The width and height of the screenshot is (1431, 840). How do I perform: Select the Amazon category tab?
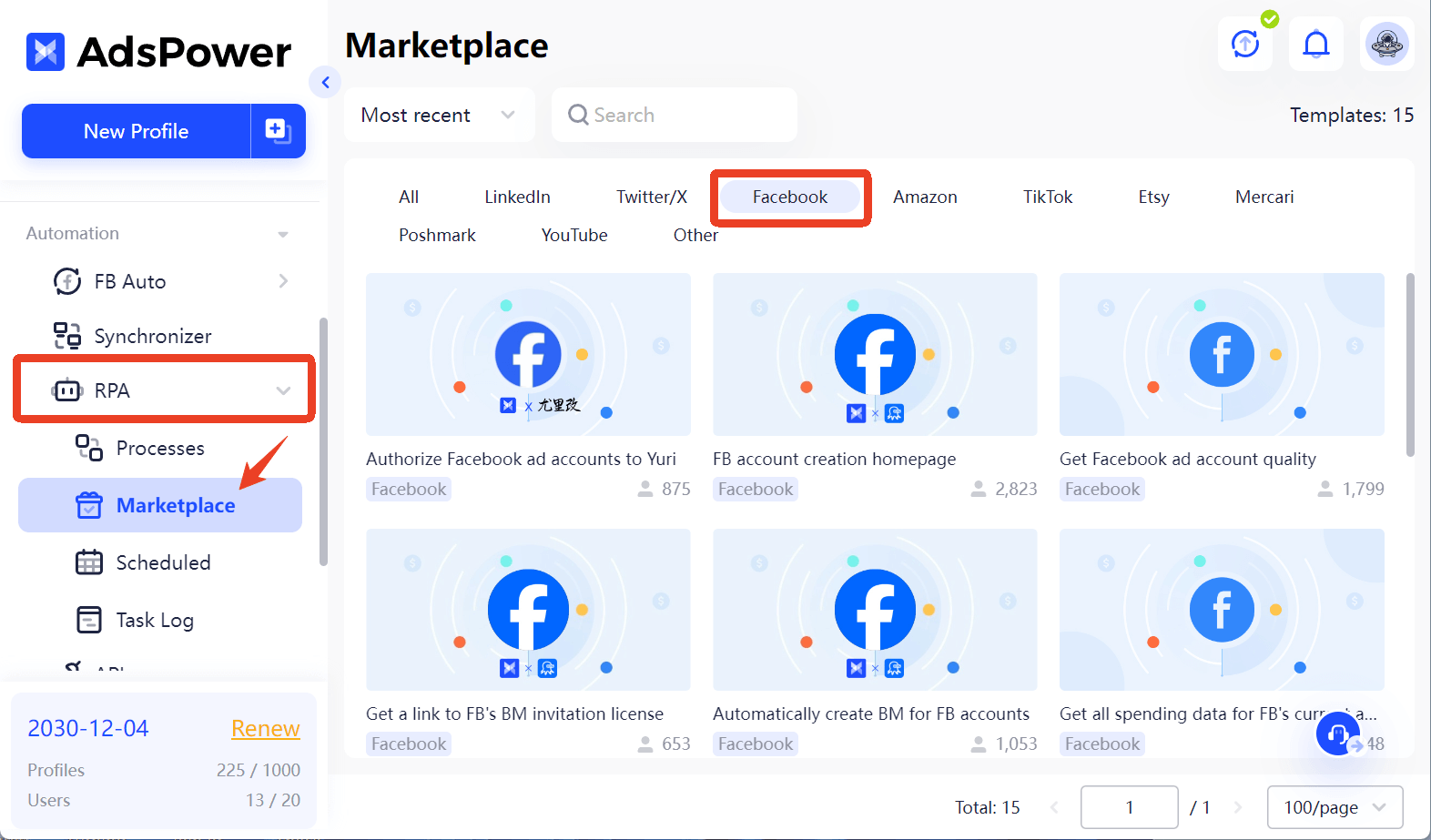tap(925, 197)
